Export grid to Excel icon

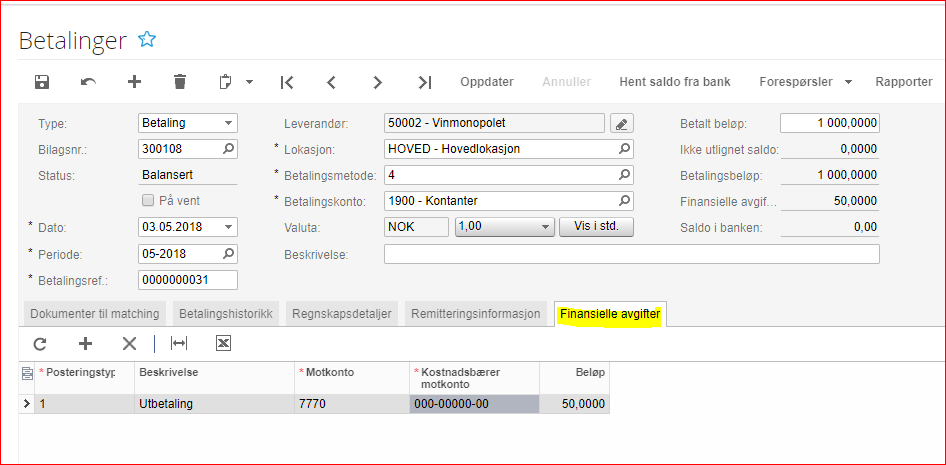[223, 344]
